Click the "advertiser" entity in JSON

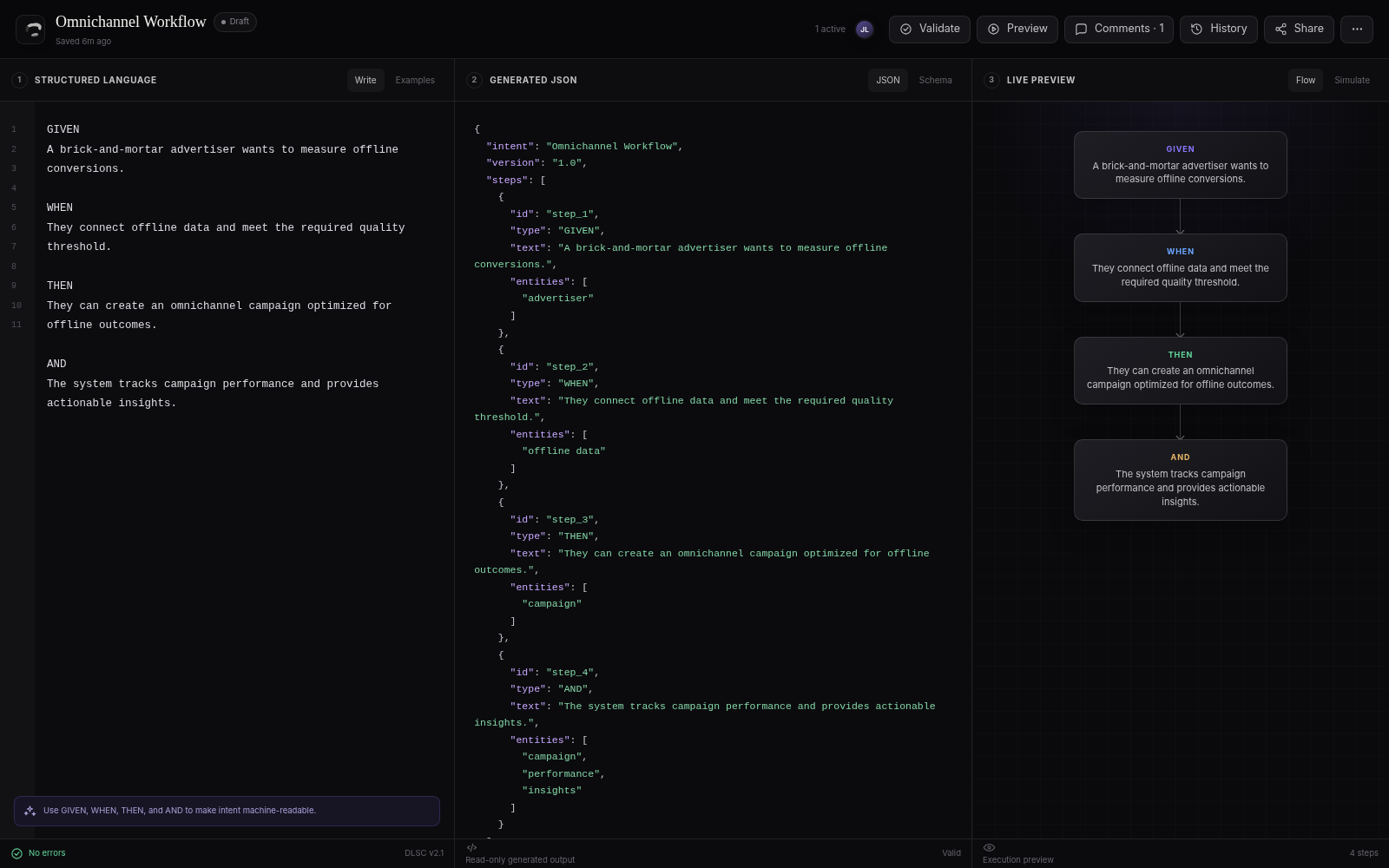point(557,299)
